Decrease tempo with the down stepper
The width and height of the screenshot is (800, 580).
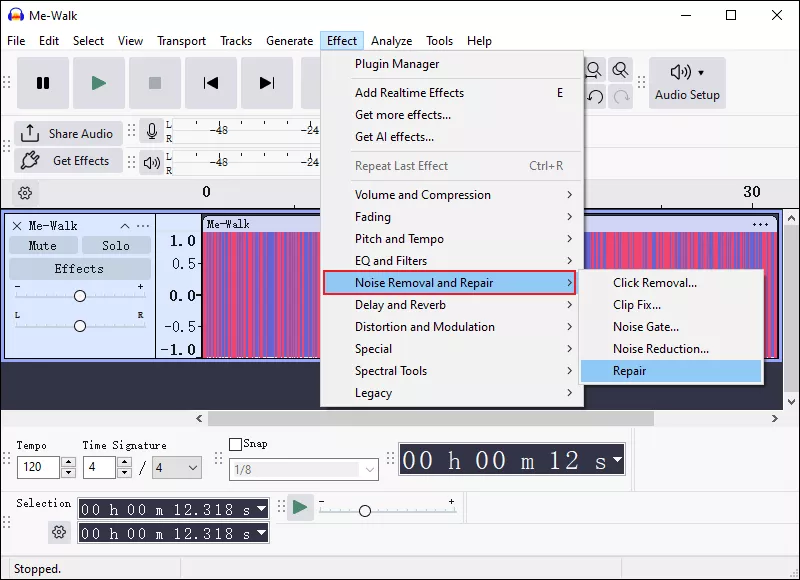68,472
